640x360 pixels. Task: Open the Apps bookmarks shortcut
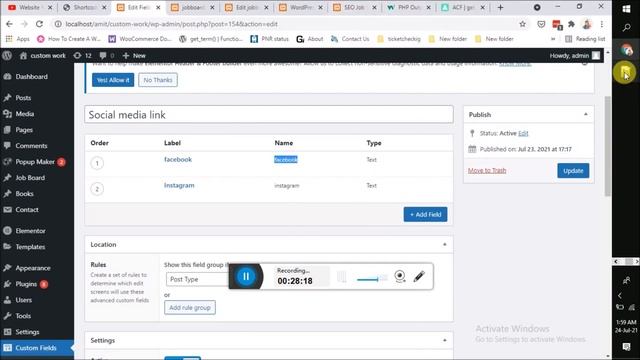(x=17, y=39)
